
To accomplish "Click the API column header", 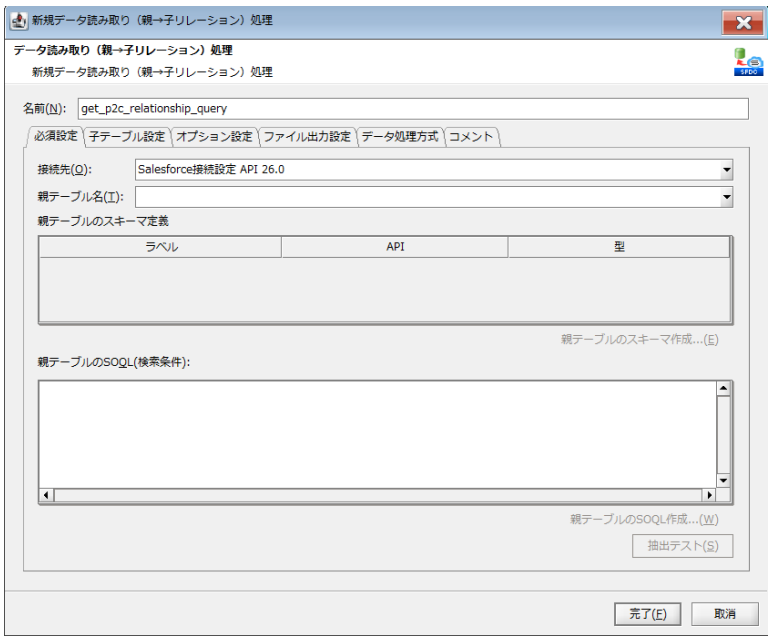I will pyautogui.click(x=395, y=247).
